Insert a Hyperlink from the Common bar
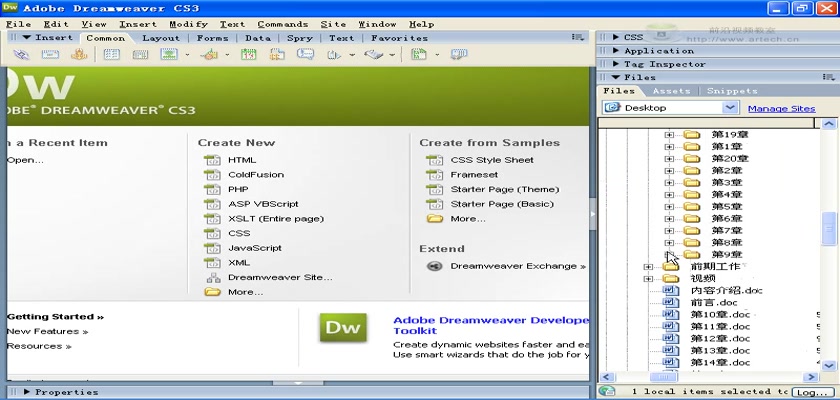This screenshot has width=840, height=400. 21,54
